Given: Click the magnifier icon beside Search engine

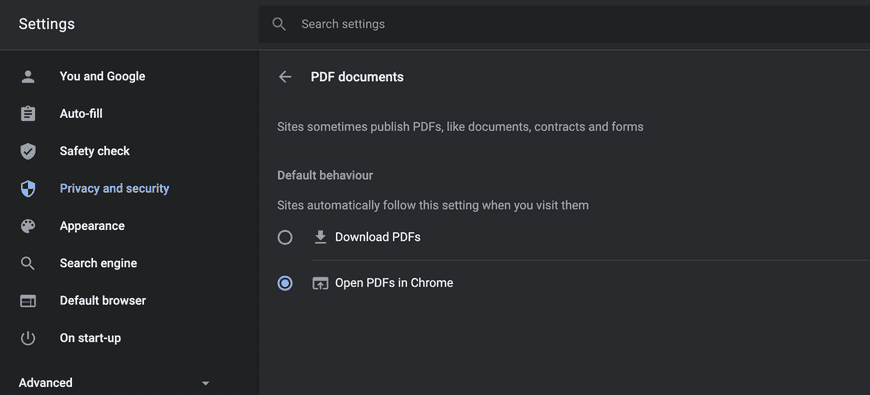Looking at the screenshot, I should tap(28, 263).
